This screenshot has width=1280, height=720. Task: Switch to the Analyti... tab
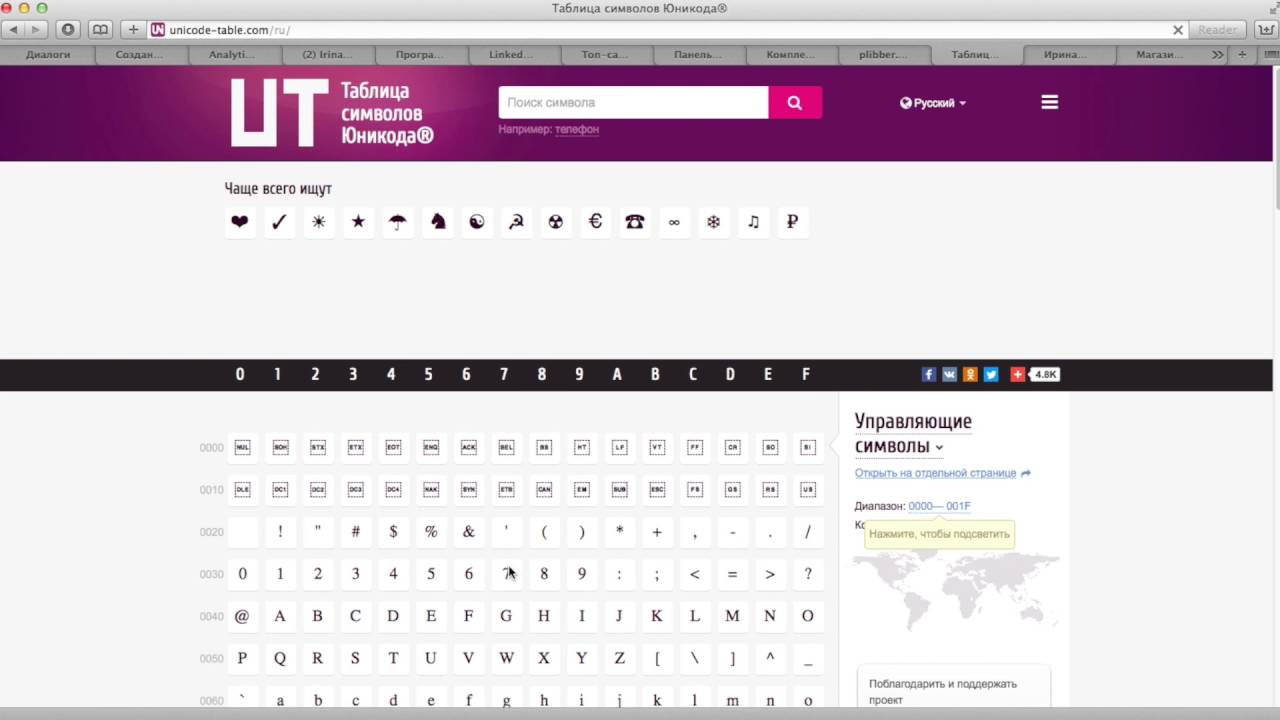pyautogui.click(x=231, y=55)
